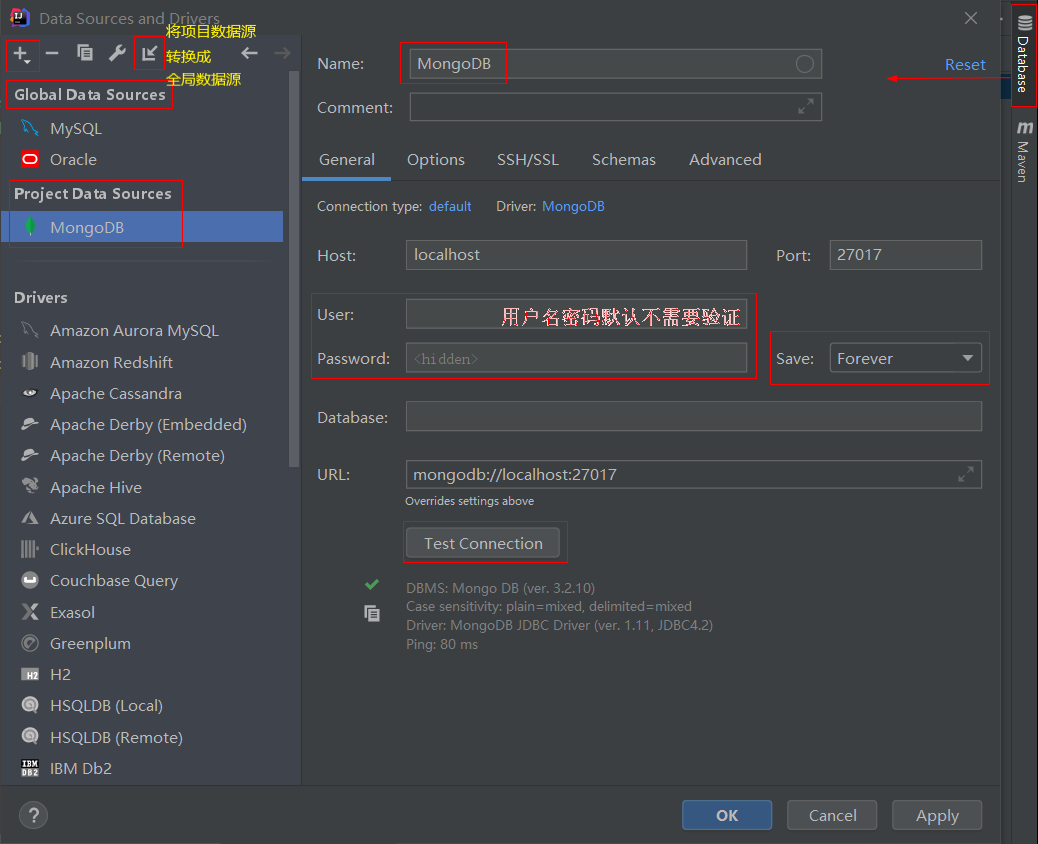Change the Connection type default link

(x=450, y=207)
